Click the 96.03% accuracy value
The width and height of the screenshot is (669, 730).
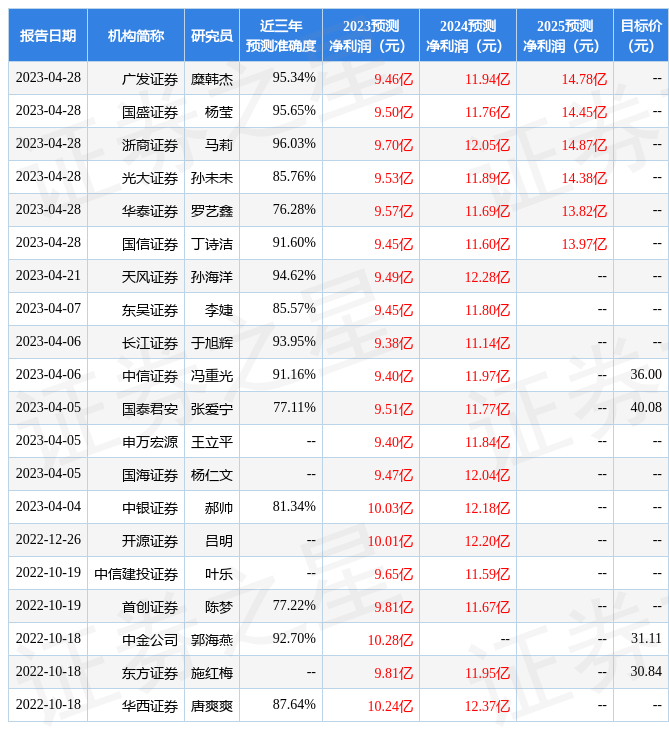(294, 143)
